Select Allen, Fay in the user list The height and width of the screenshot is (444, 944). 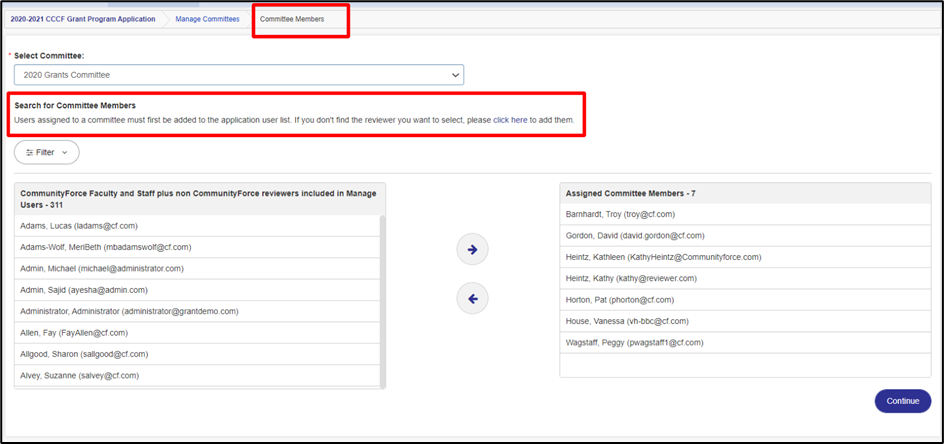197,333
